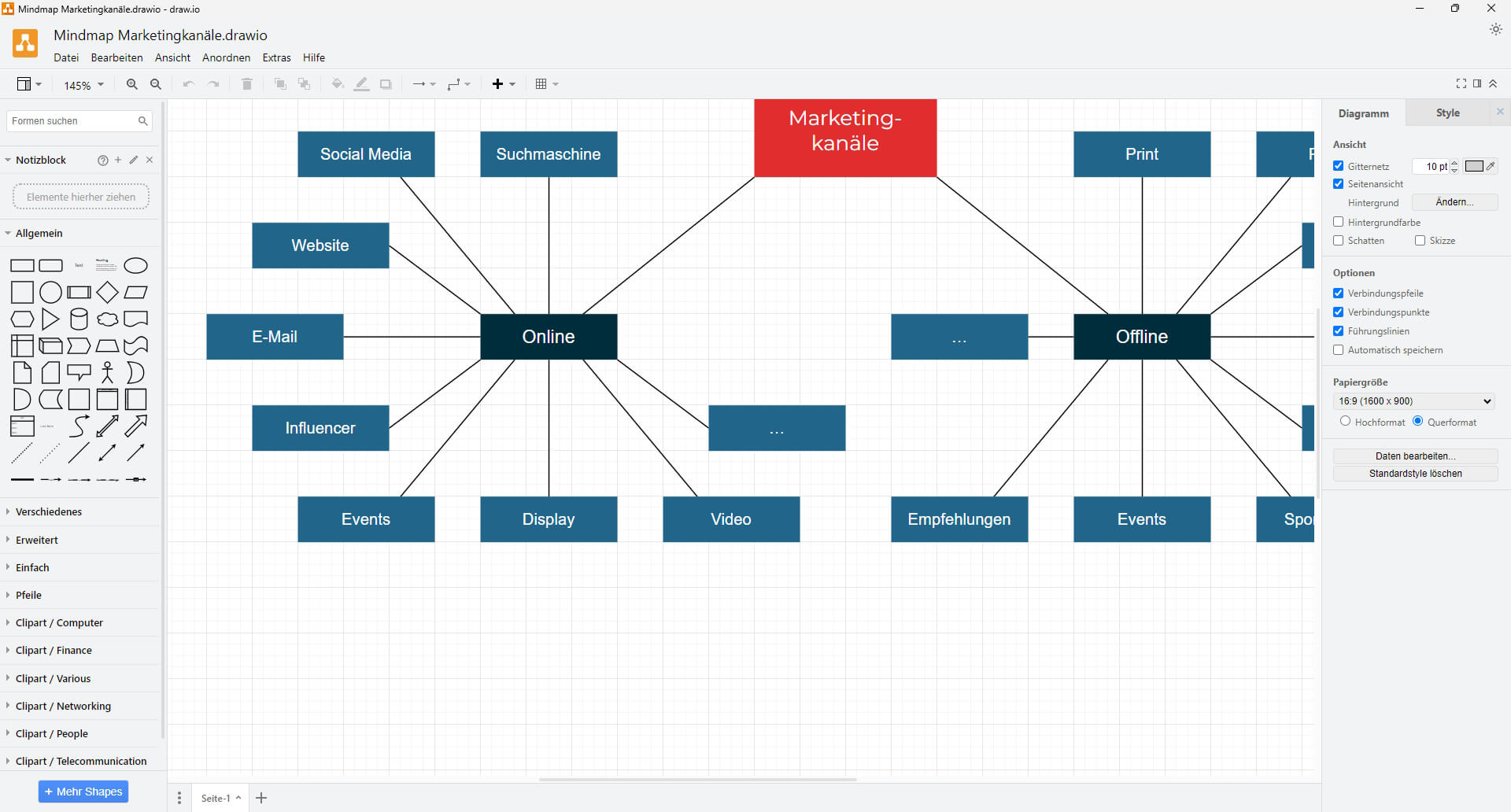The width and height of the screenshot is (1511, 812).
Task: Click the zoom out magnifier icon
Action: 156,84
